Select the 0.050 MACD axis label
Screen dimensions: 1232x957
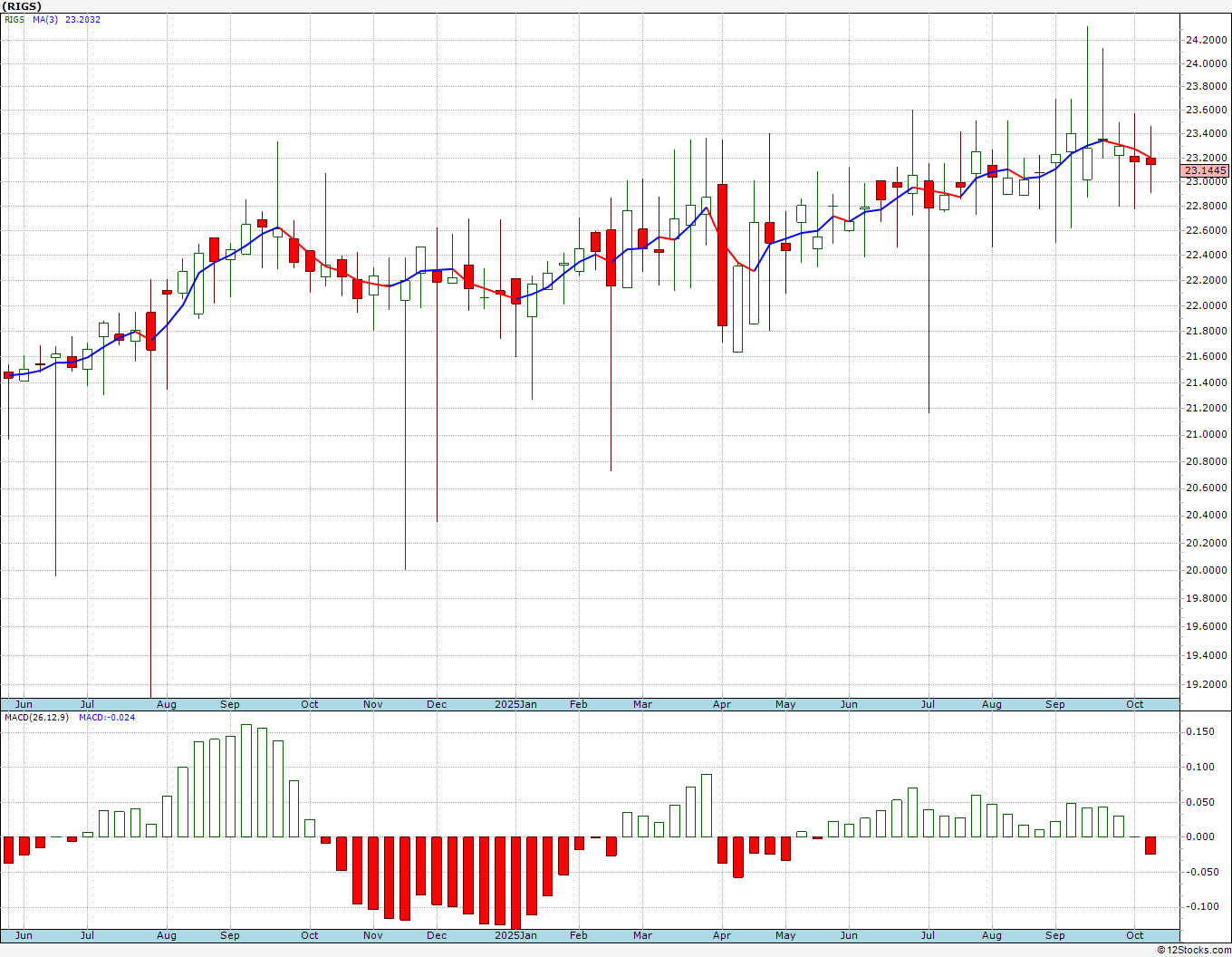1200,803
